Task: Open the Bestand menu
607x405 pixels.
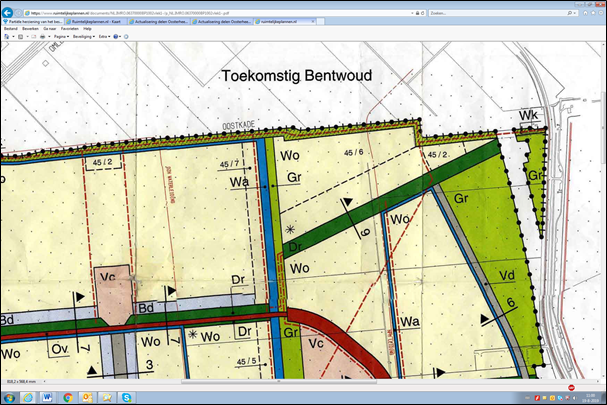Action: click(x=11, y=29)
